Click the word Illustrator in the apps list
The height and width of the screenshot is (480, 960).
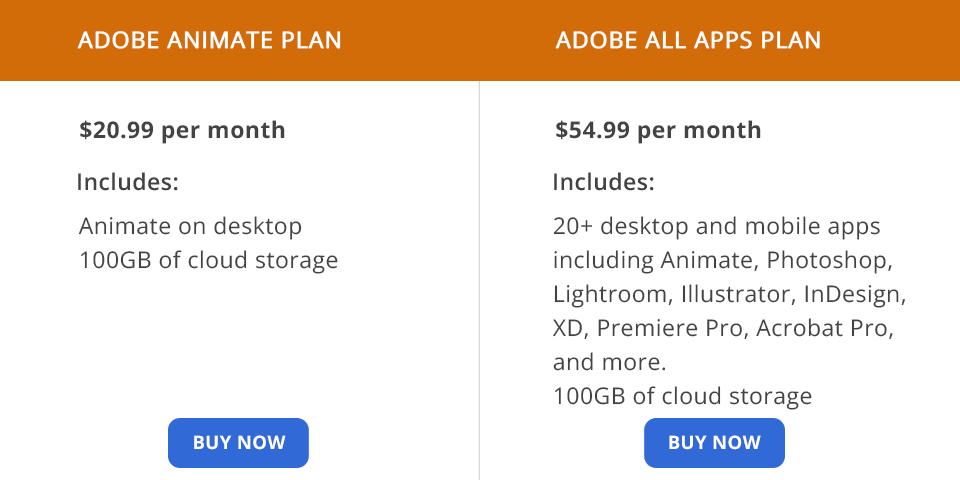[x=738, y=295]
